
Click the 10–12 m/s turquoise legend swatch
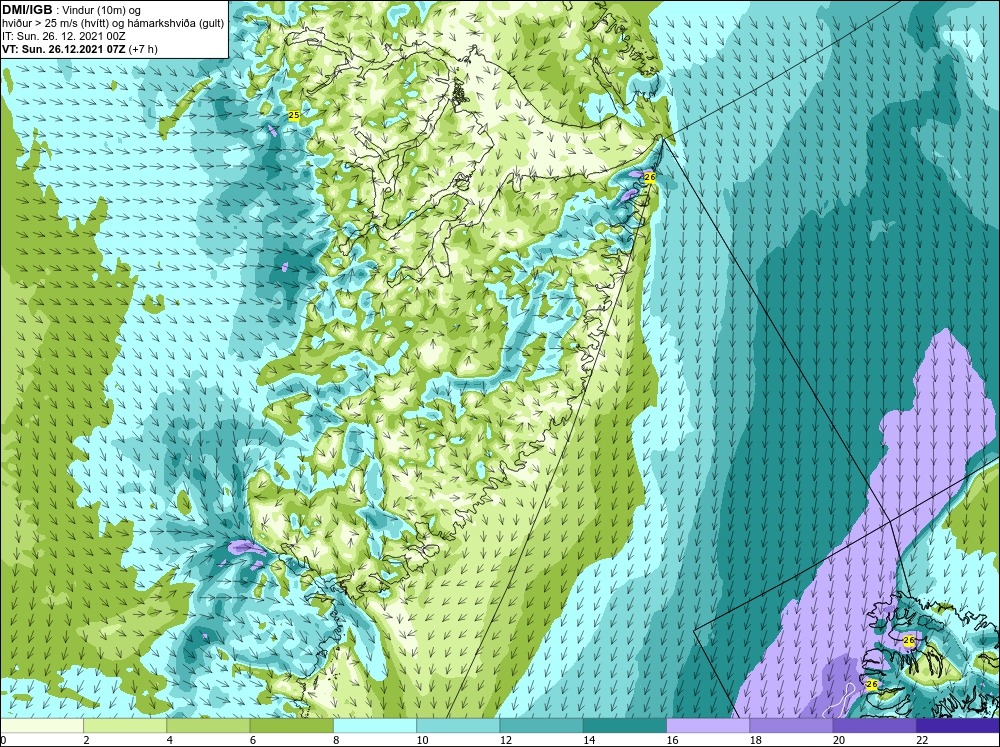[458, 725]
